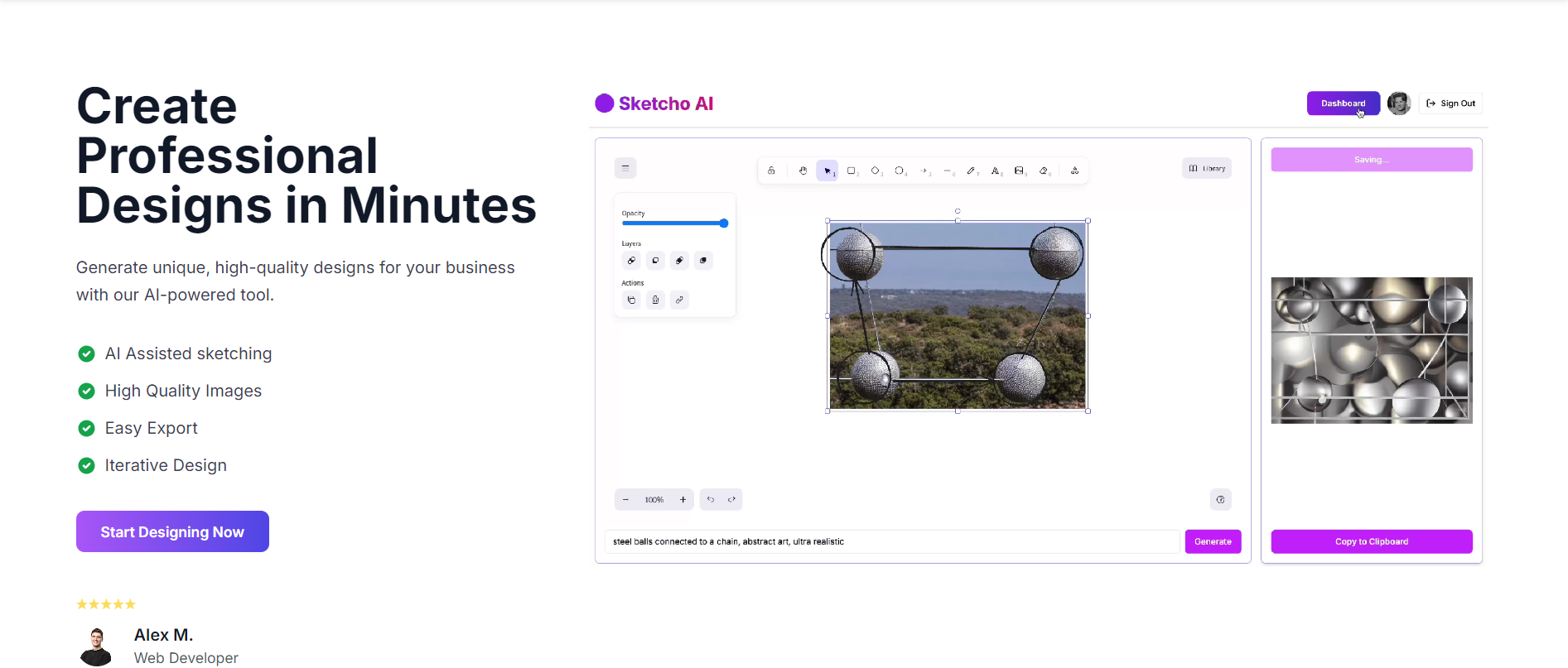Click the delete trash action icon
The image size is (1568, 668).
click(655, 300)
